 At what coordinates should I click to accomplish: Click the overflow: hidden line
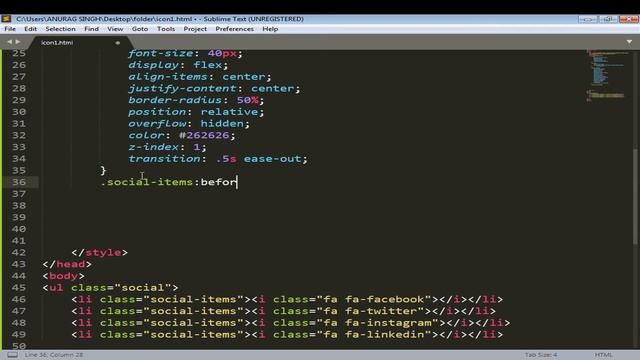click(x=189, y=123)
